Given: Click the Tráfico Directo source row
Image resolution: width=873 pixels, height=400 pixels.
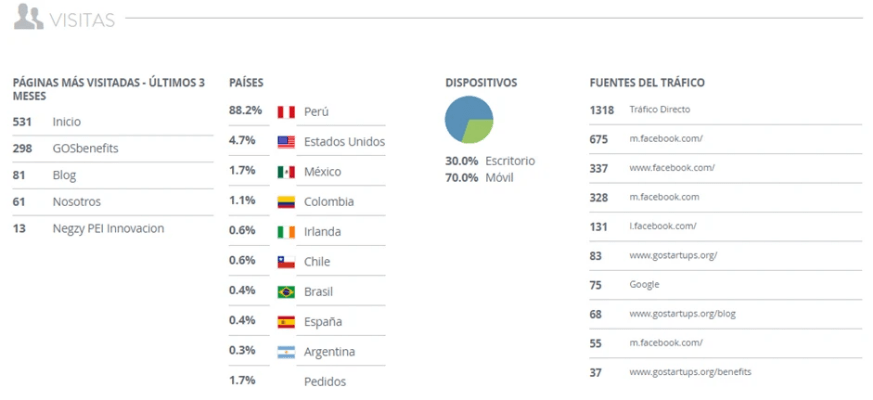Looking at the screenshot, I should (725, 110).
